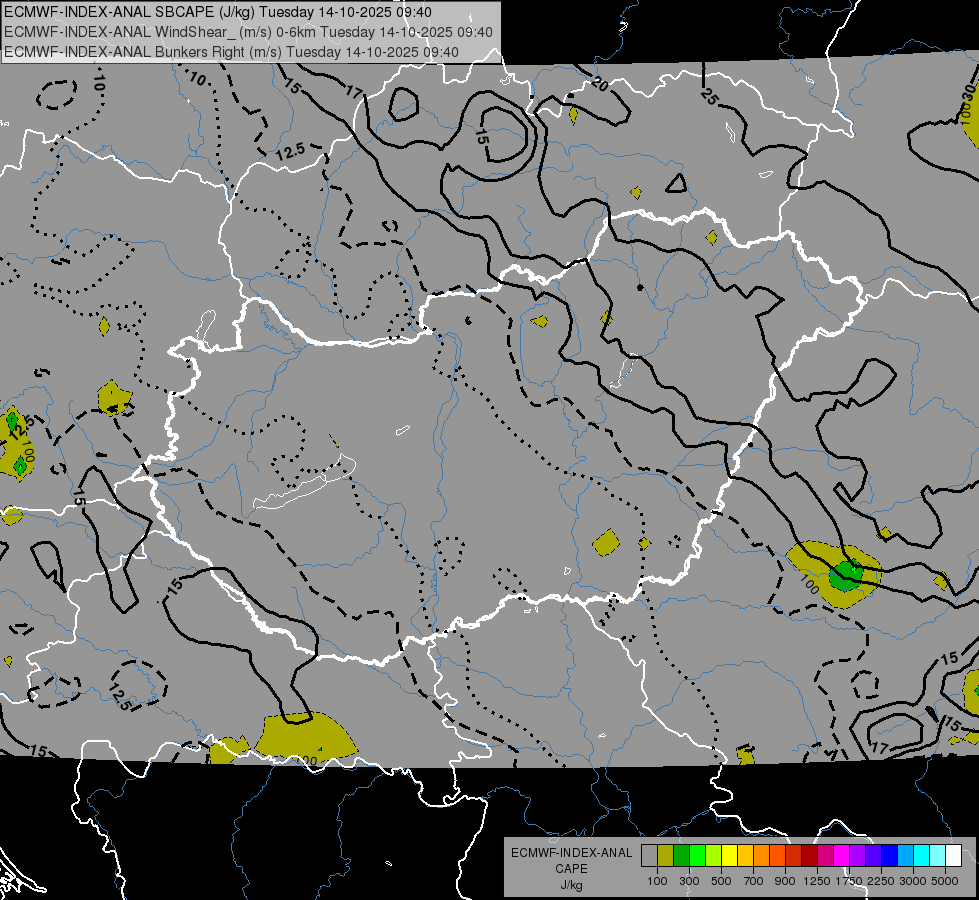Screen dimensions: 979x900
Task: Click the "CAPE" legend title
Action: pyautogui.click(x=571, y=869)
